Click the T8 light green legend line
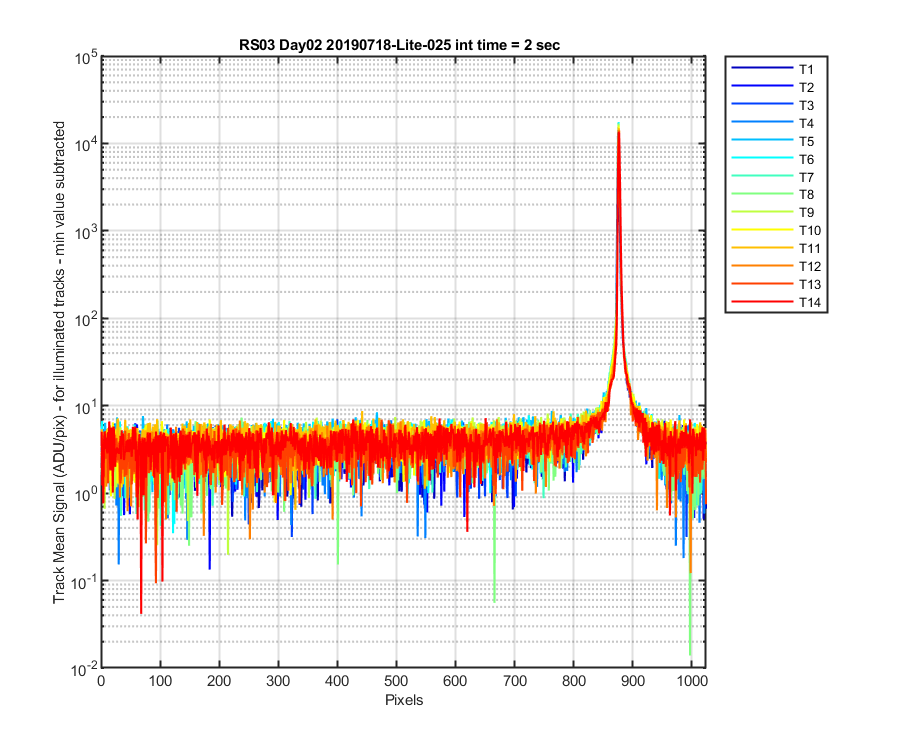The width and height of the screenshot is (900, 750). [x=762, y=193]
